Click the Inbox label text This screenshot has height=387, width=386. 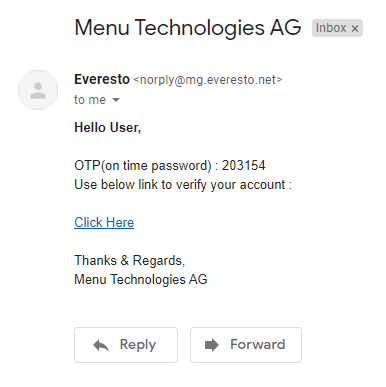point(331,28)
